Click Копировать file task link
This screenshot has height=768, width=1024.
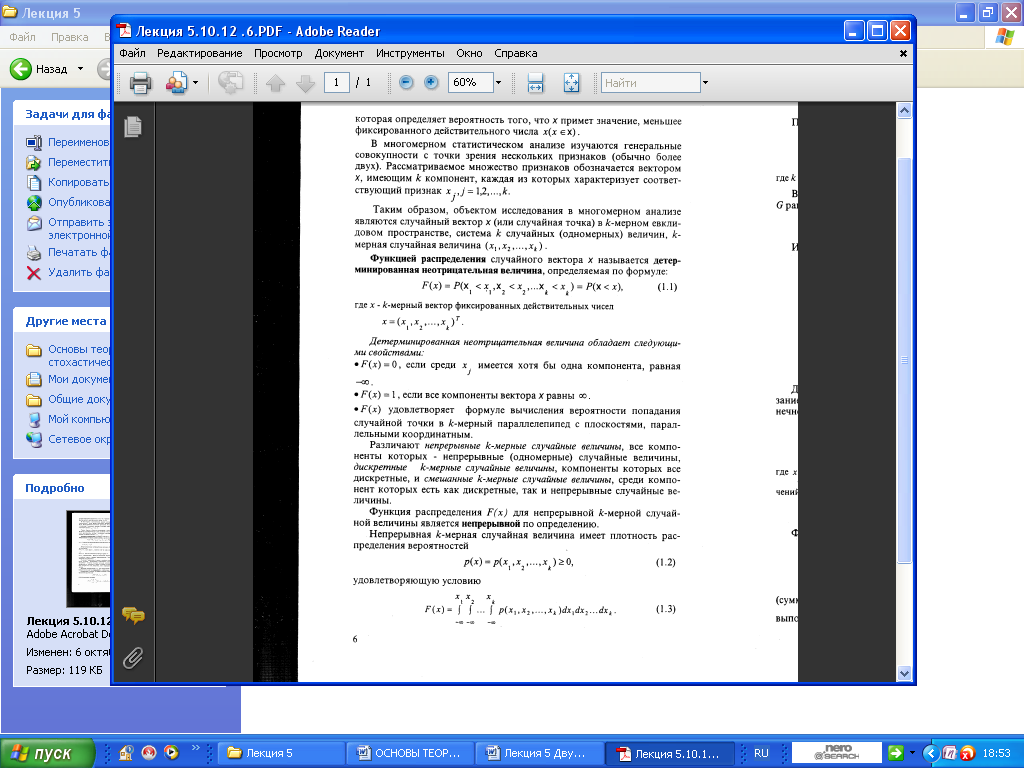(x=68, y=182)
